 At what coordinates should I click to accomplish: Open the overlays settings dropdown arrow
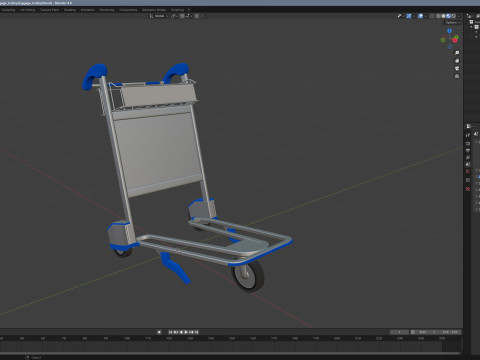tap(425, 16)
